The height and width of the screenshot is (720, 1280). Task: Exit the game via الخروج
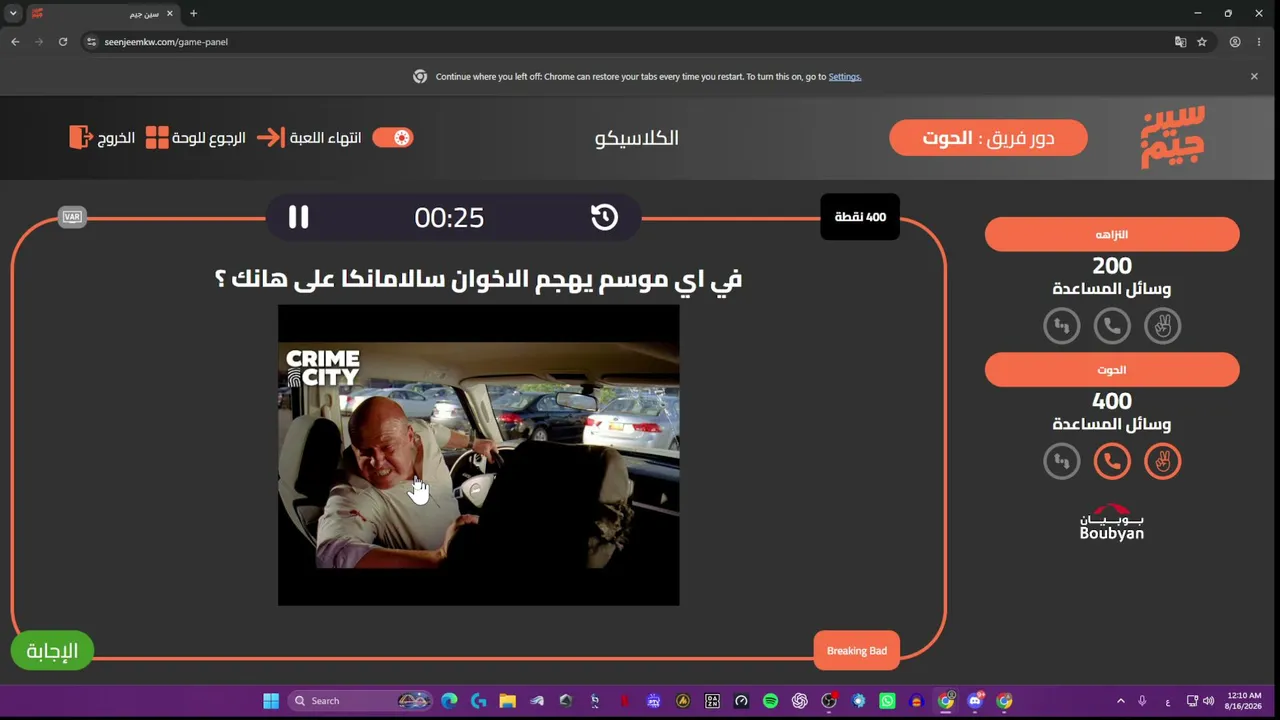[102, 138]
